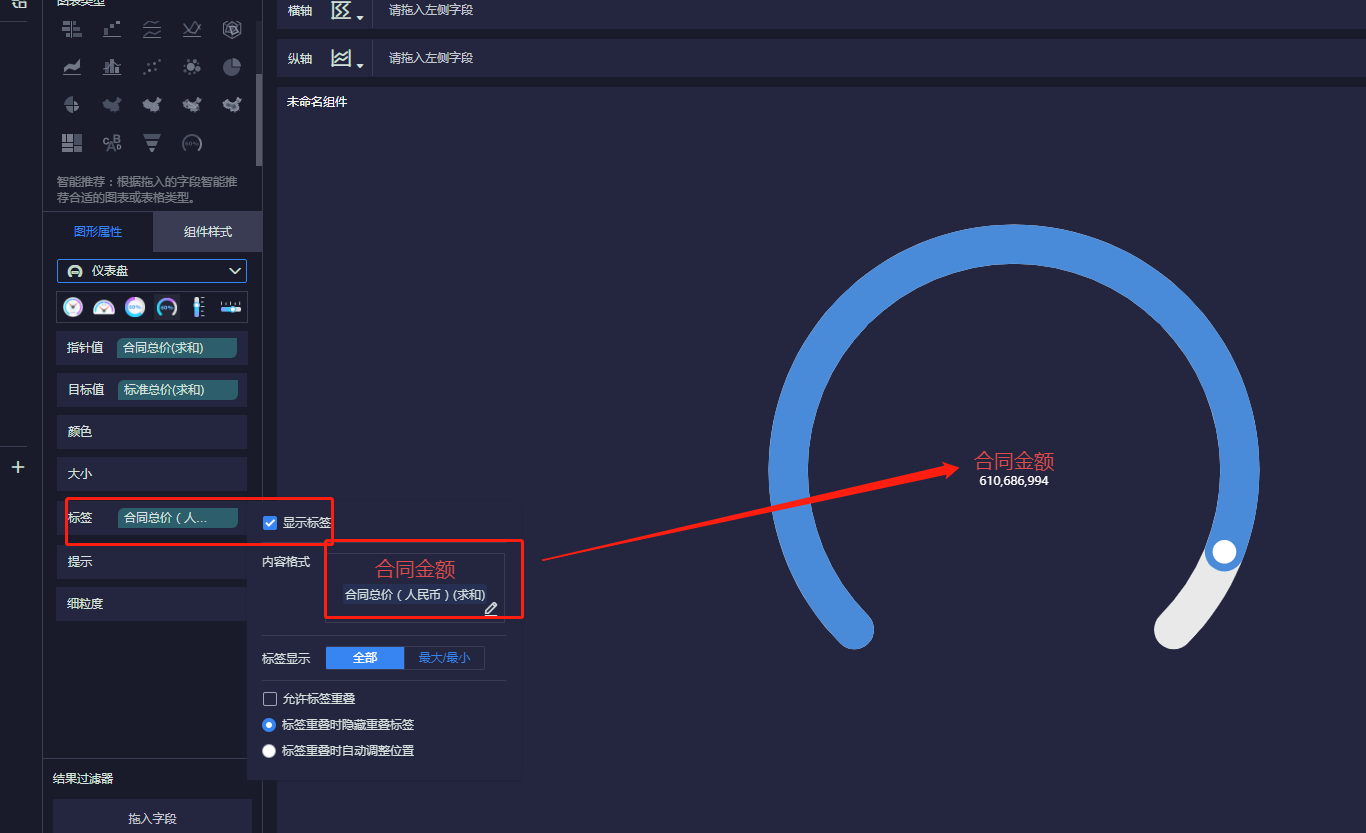Screen dimensions: 1366x833
Task: Select the bubble chart type icon
Action: coord(192,67)
